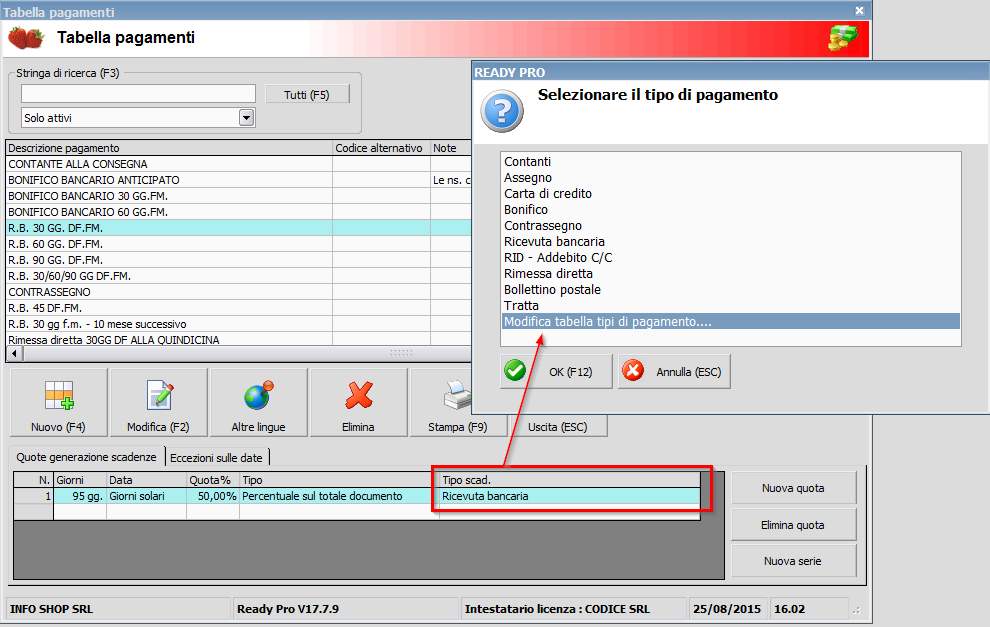Click the Tutti (F5) button
990x627 pixels.
click(307, 94)
